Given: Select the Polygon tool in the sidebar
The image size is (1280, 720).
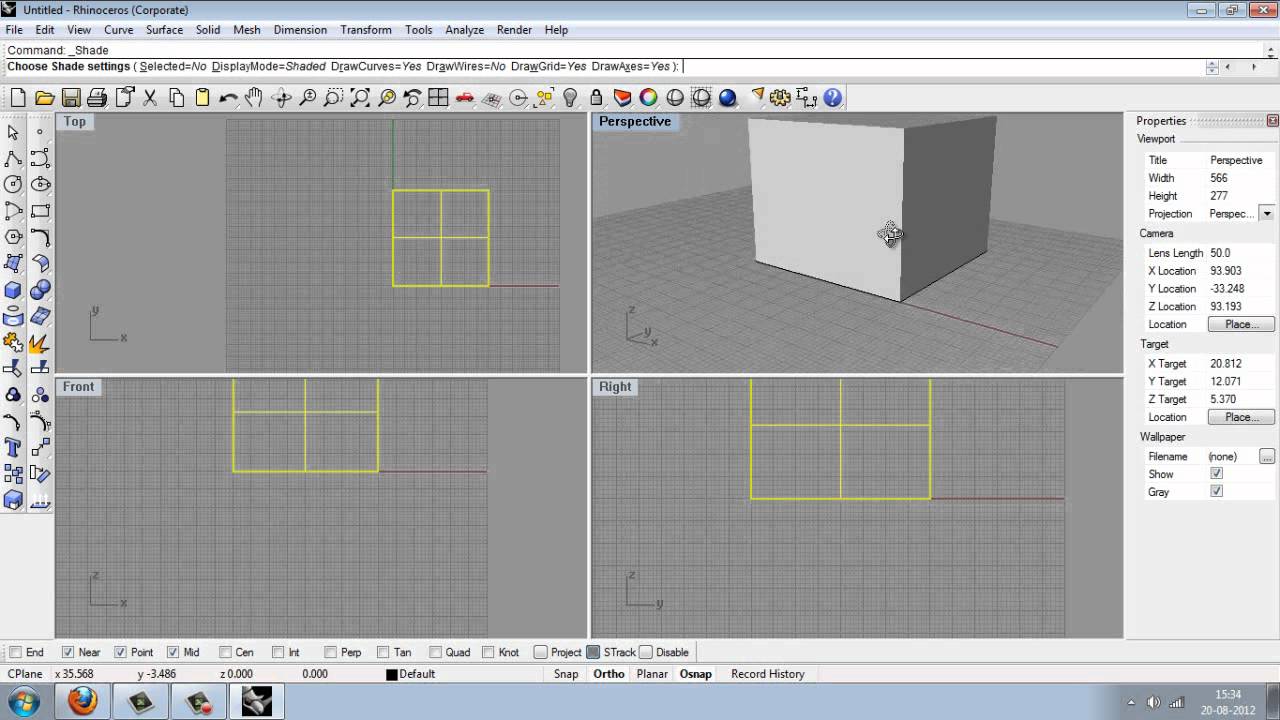Looking at the screenshot, I should pos(13,237).
